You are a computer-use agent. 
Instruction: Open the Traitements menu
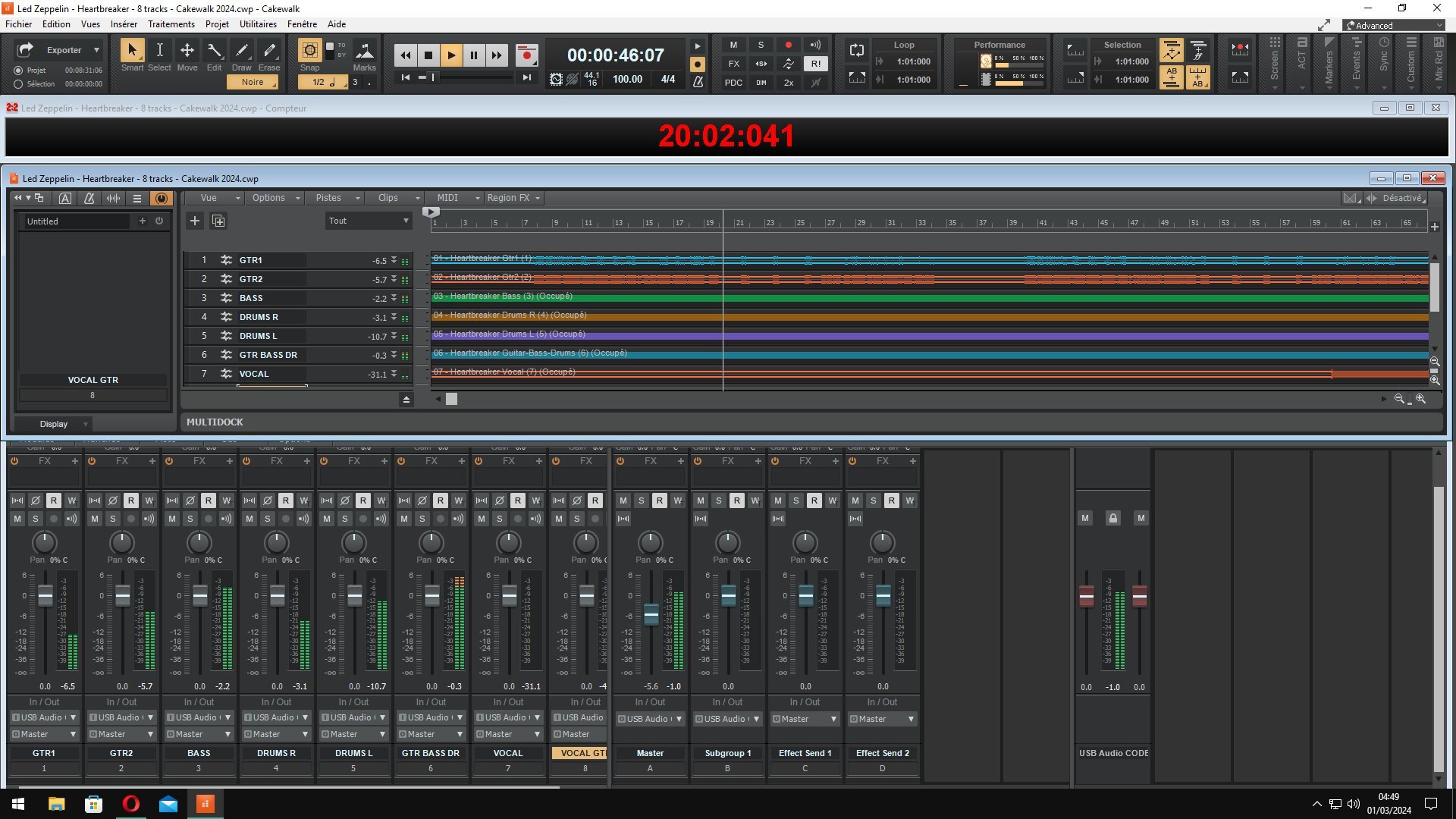click(171, 24)
